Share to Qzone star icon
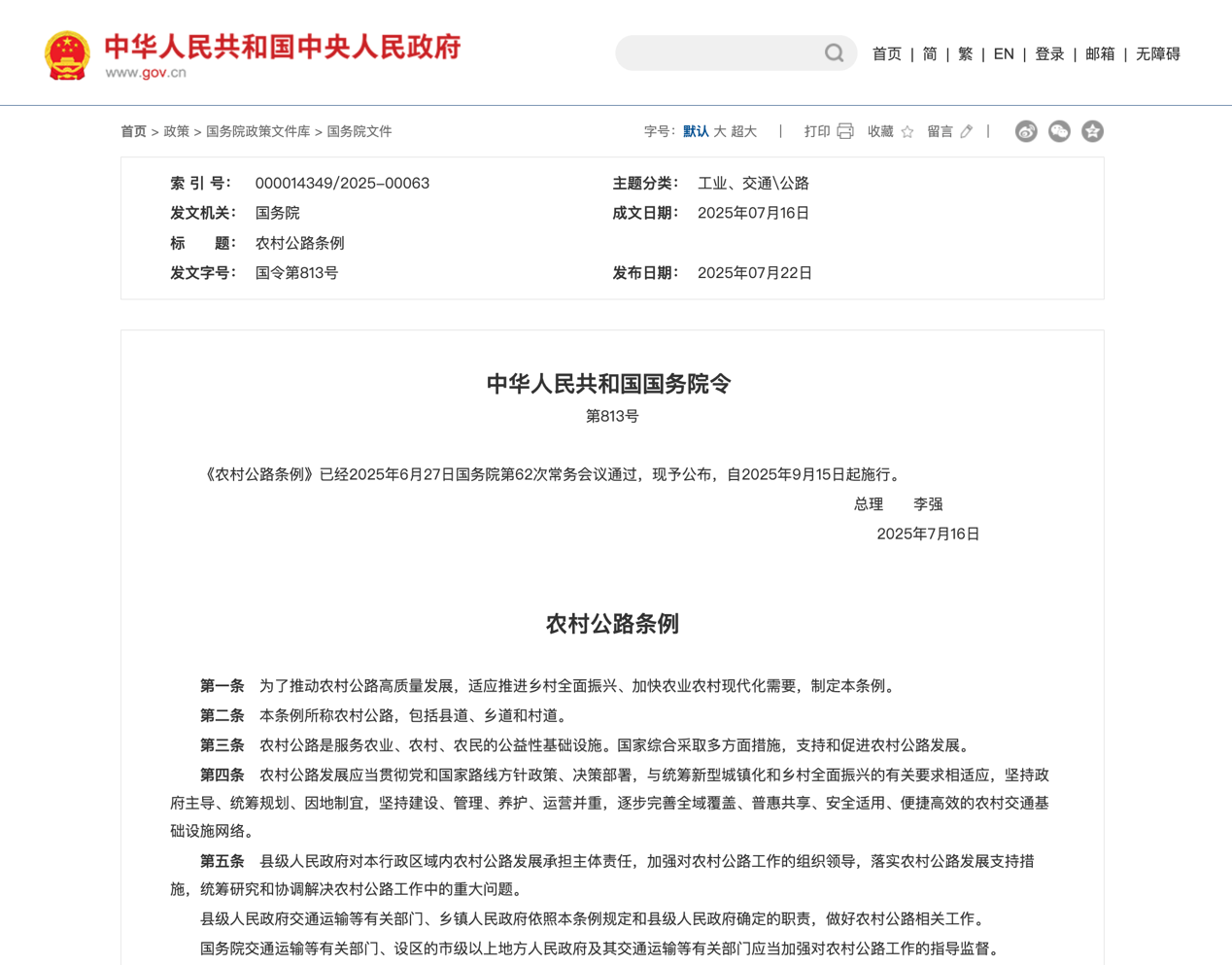This screenshot has width=1232, height=965. 1092,131
